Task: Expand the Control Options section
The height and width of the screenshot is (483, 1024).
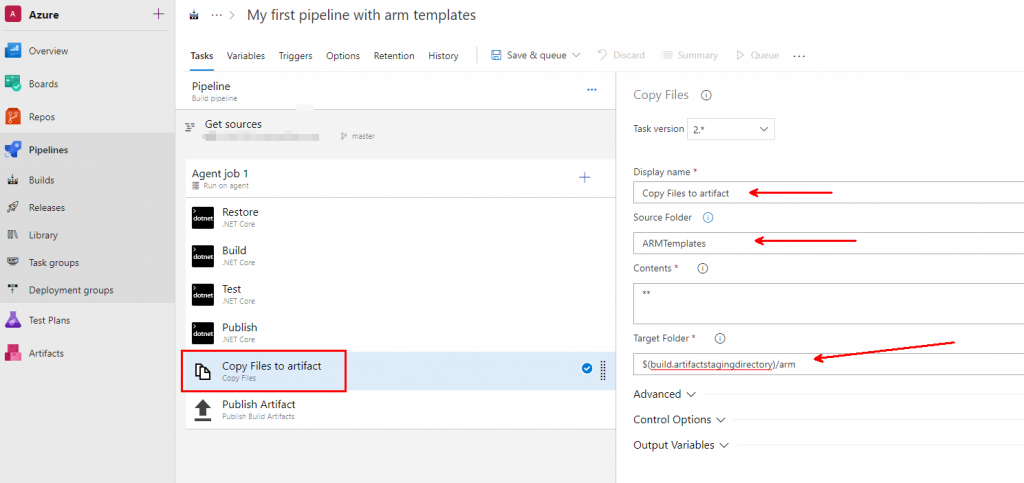Action: coord(679,420)
